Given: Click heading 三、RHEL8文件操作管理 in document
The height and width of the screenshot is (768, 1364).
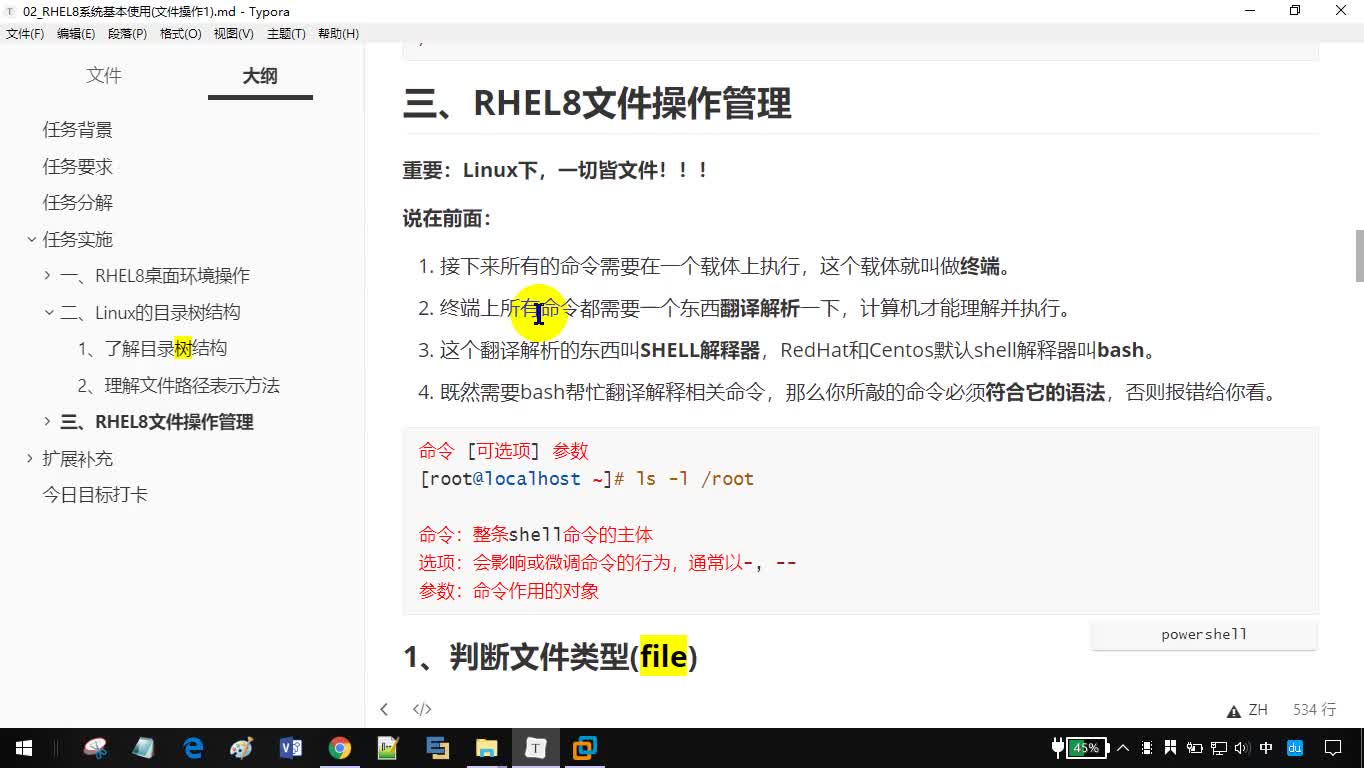Looking at the screenshot, I should tap(597, 103).
